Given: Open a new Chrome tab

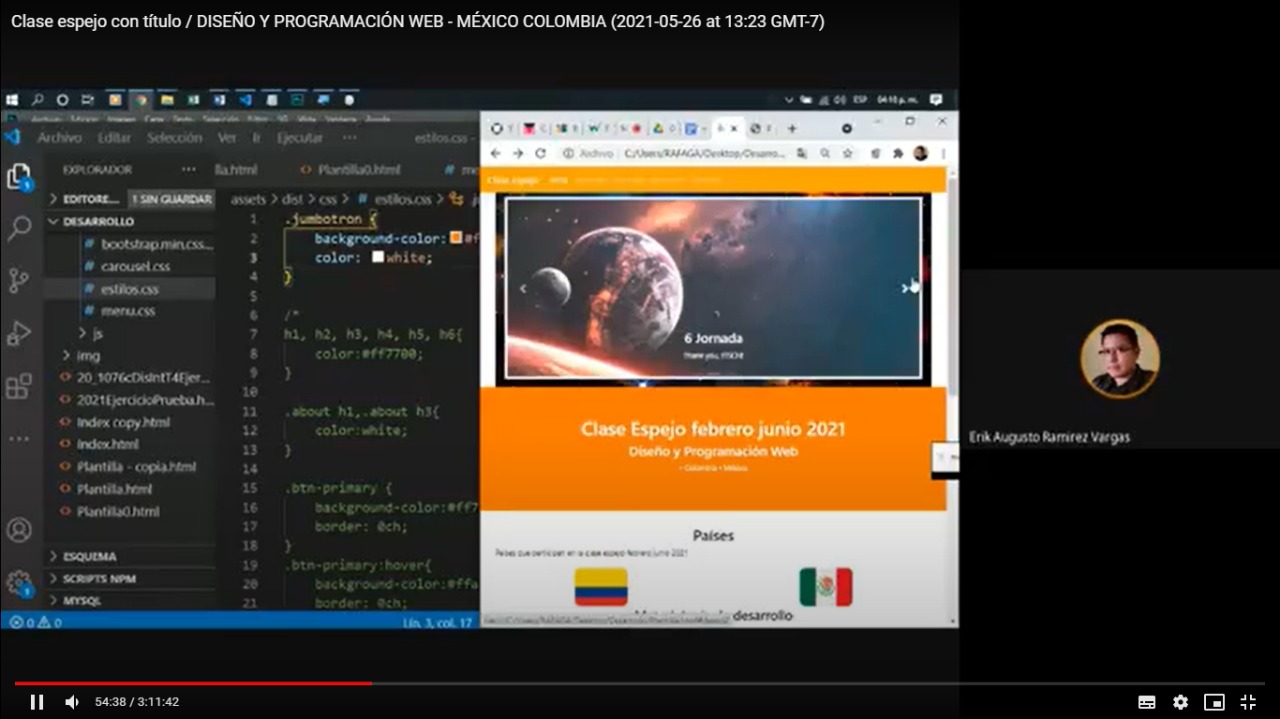Looking at the screenshot, I should click(792, 128).
